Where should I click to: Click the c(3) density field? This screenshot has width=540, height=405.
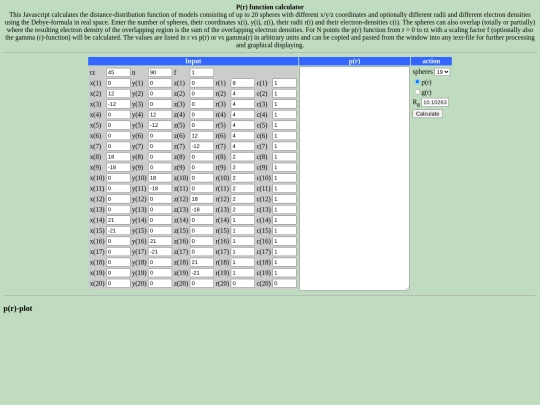284,104
